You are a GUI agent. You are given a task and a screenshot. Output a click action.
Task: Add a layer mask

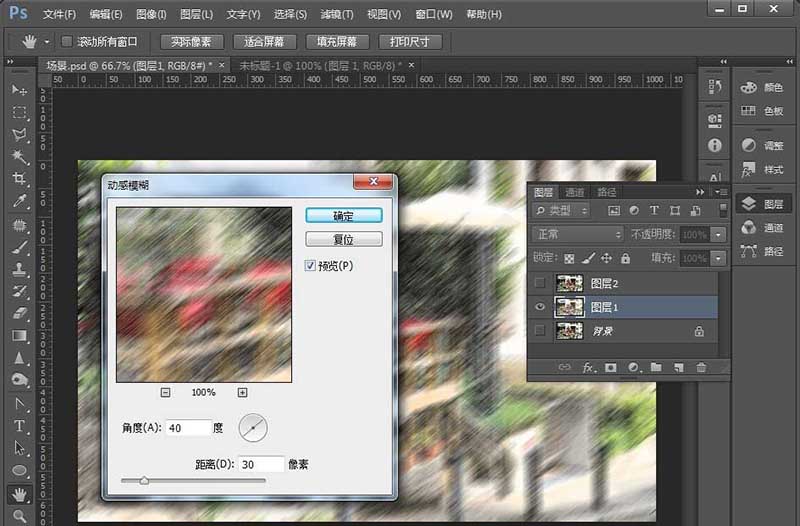611,367
